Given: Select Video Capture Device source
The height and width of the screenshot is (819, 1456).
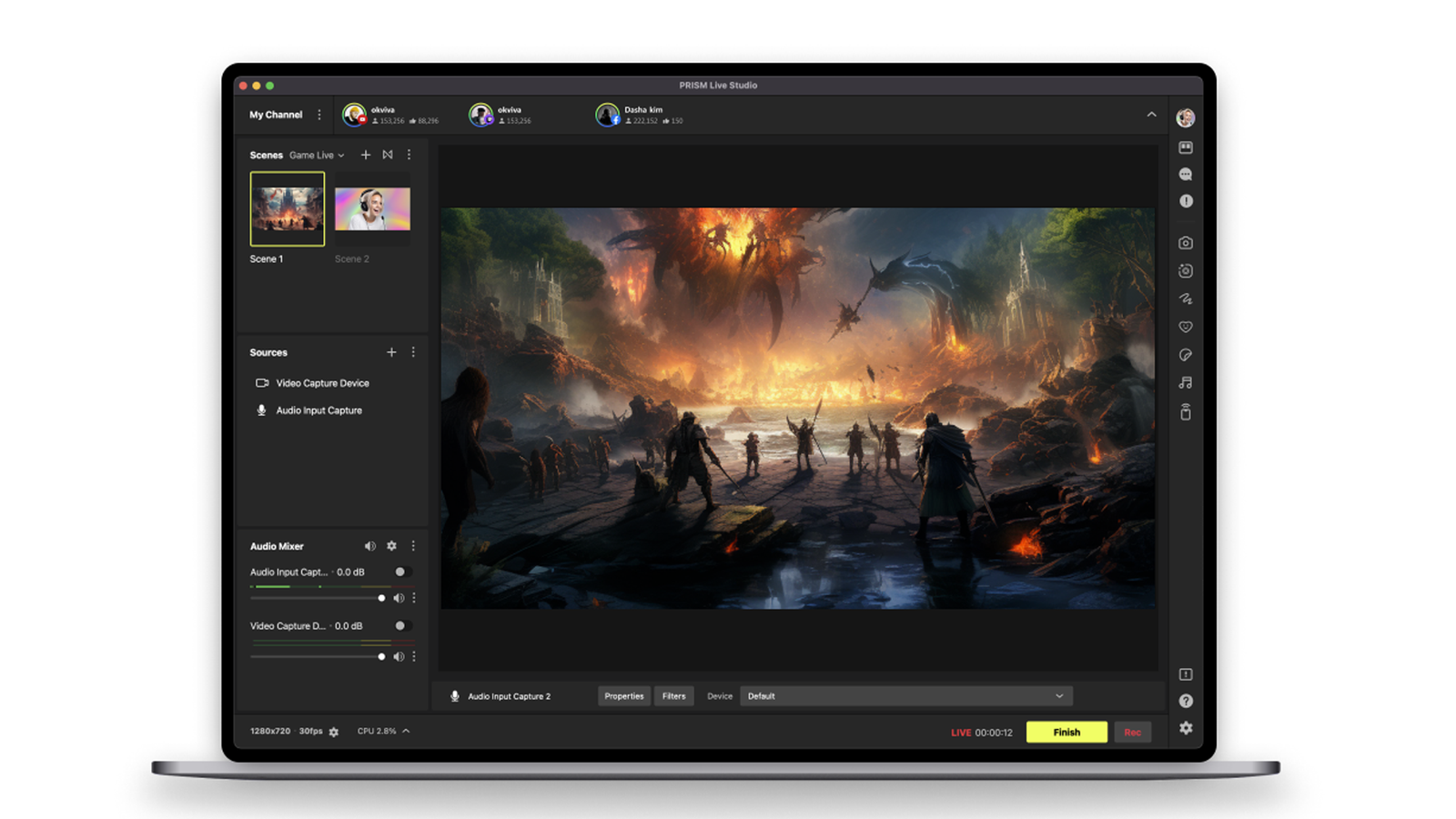Looking at the screenshot, I should coord(322,383).
